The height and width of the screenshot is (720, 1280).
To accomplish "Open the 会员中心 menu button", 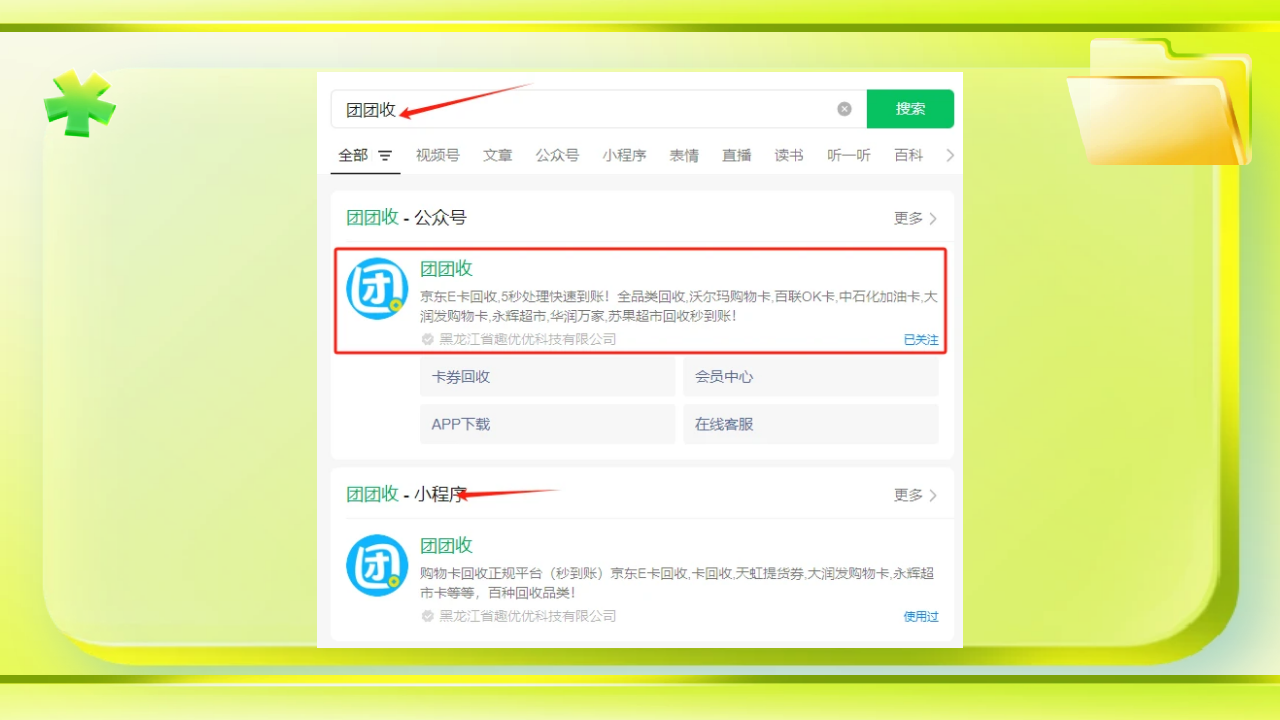I will (811, 377).
